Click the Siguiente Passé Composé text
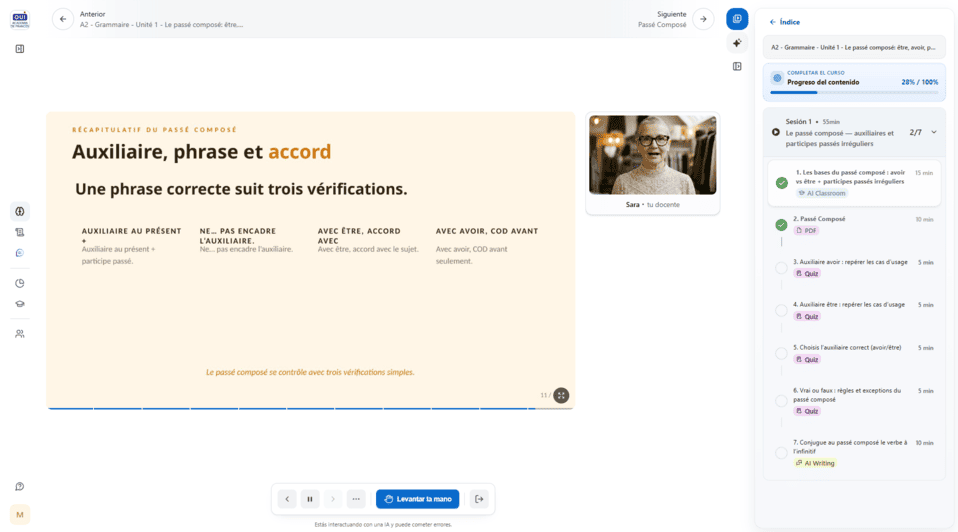The height and width of the screenshot is (532, 958). tap(662, 24)
